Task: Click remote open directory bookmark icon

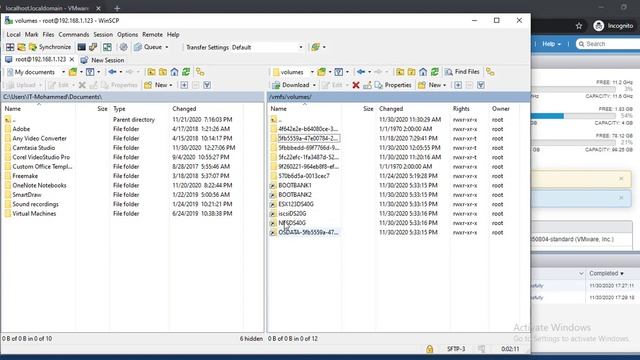Action: tap(322, 72)
